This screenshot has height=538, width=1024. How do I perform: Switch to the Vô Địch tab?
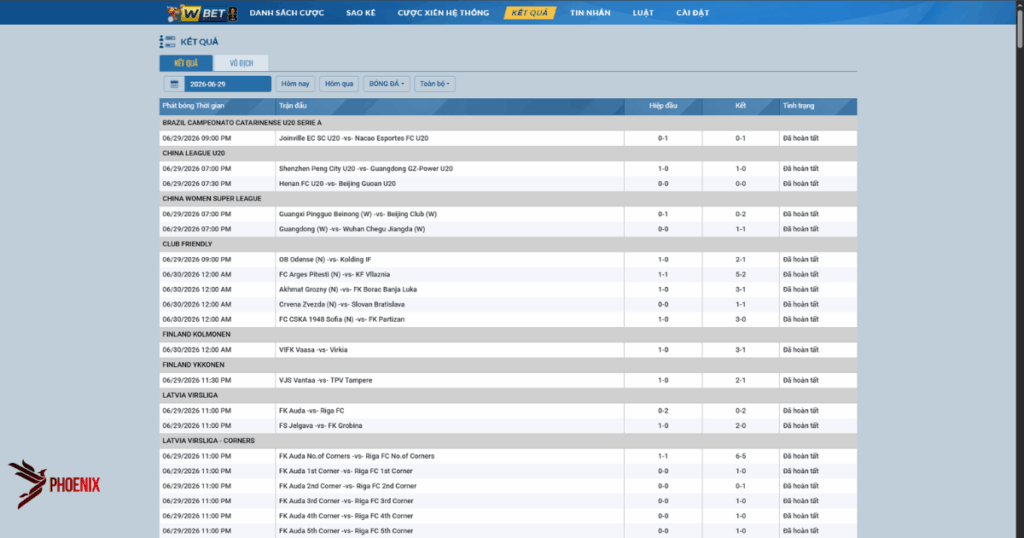pos(241,63)
